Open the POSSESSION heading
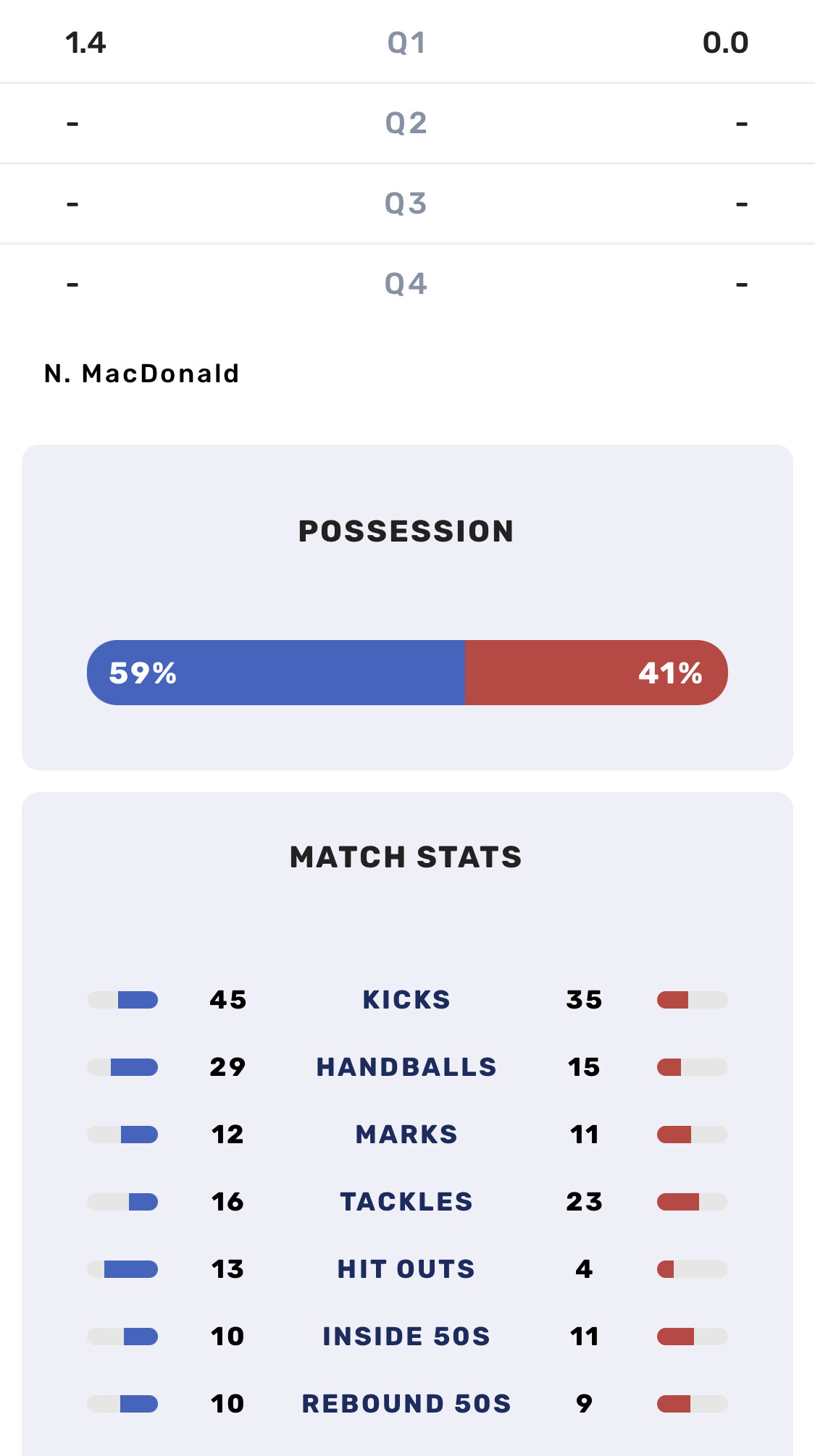815x1456 pixels. (406, 531)
